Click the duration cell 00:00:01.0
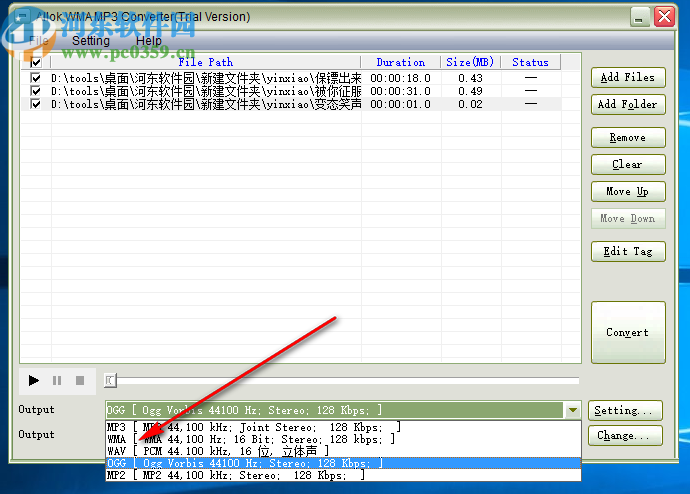Screen dimensions: 690x494 [400, 104]
